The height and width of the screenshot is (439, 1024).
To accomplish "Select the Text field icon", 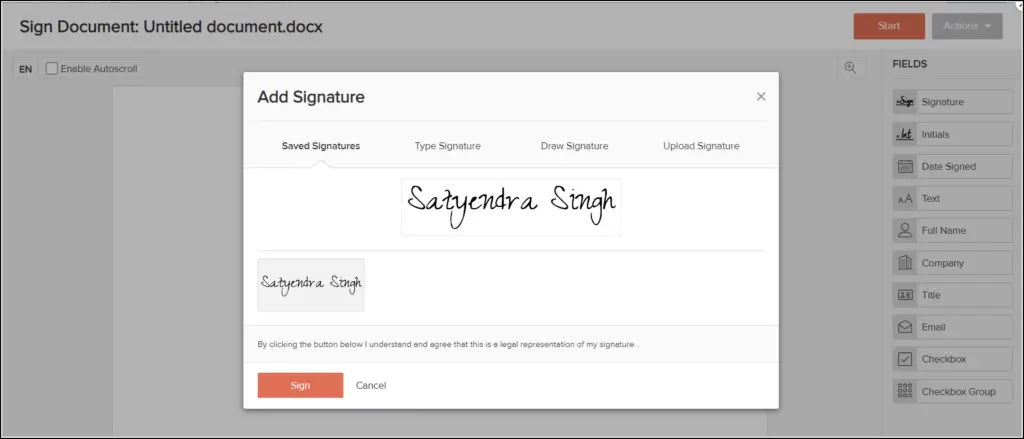I will [905, 198].
